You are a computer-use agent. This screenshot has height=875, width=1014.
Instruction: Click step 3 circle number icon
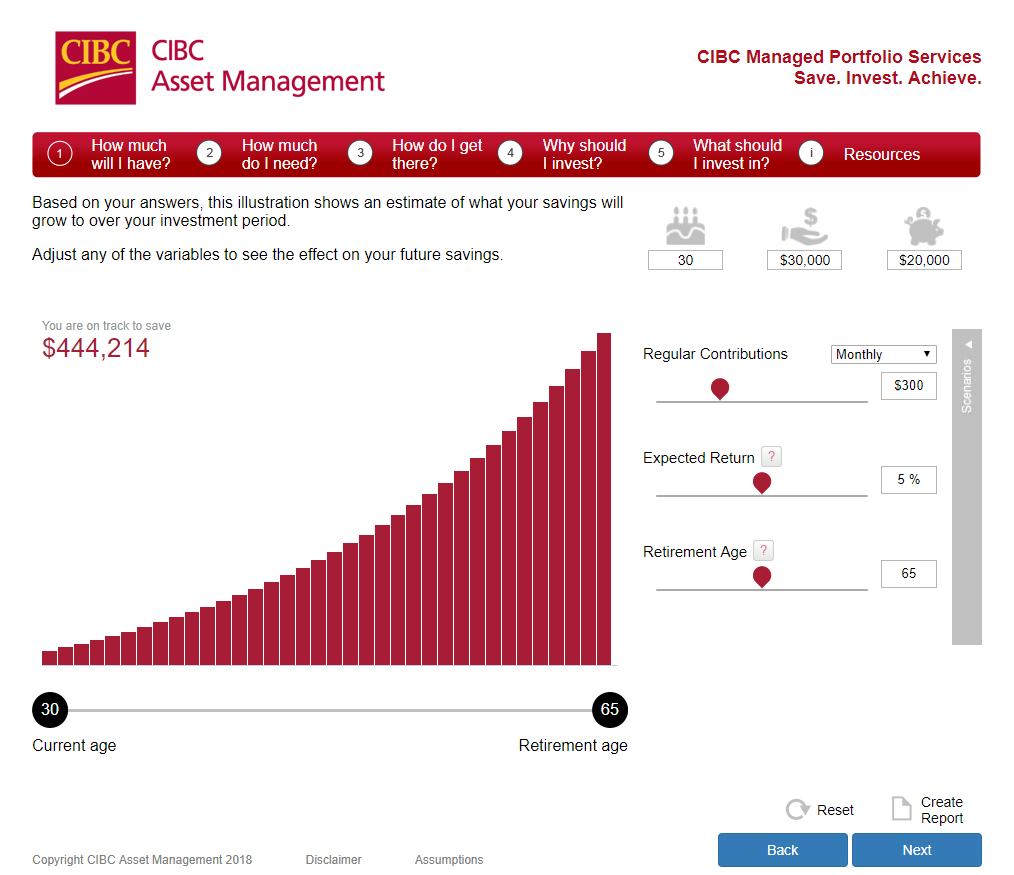pos(360,153)
